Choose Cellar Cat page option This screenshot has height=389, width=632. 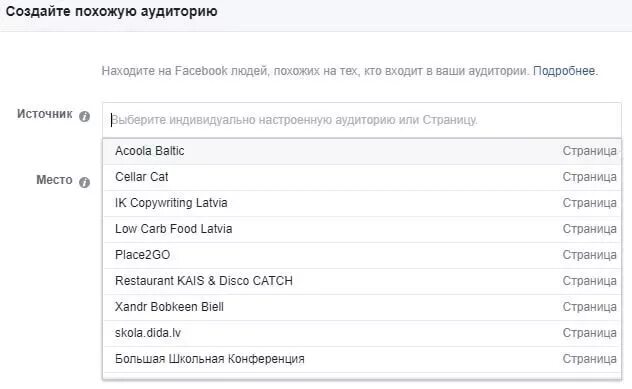pos(362,177)
